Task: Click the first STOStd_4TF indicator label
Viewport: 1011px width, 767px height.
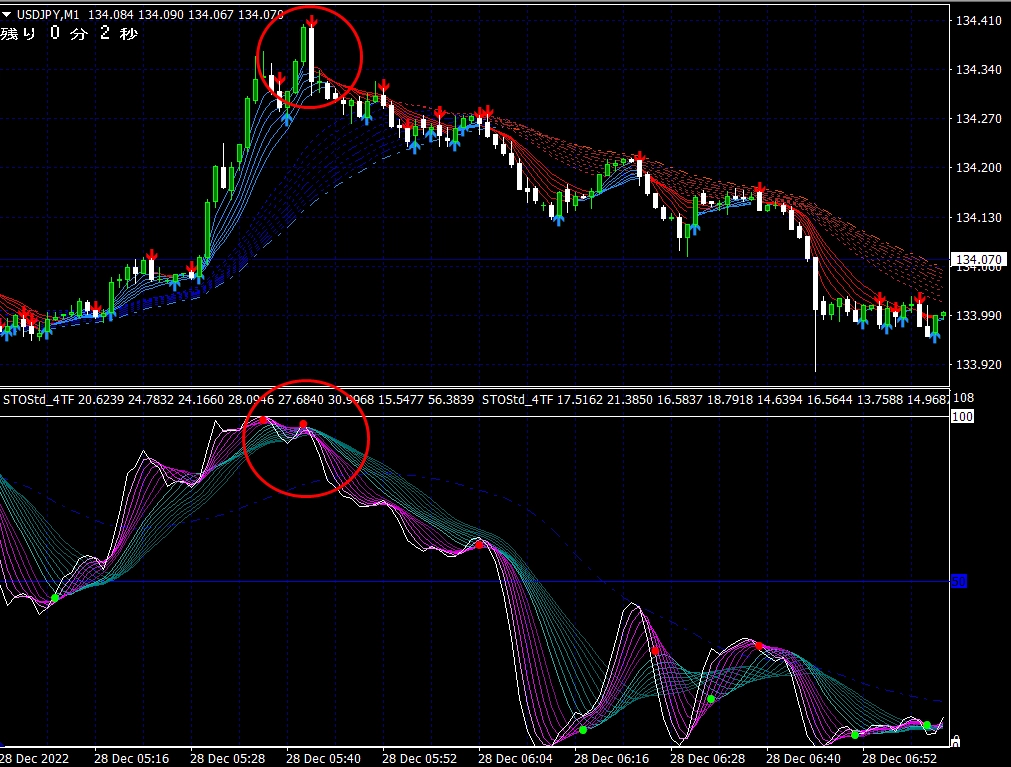Action: point(39,400)
